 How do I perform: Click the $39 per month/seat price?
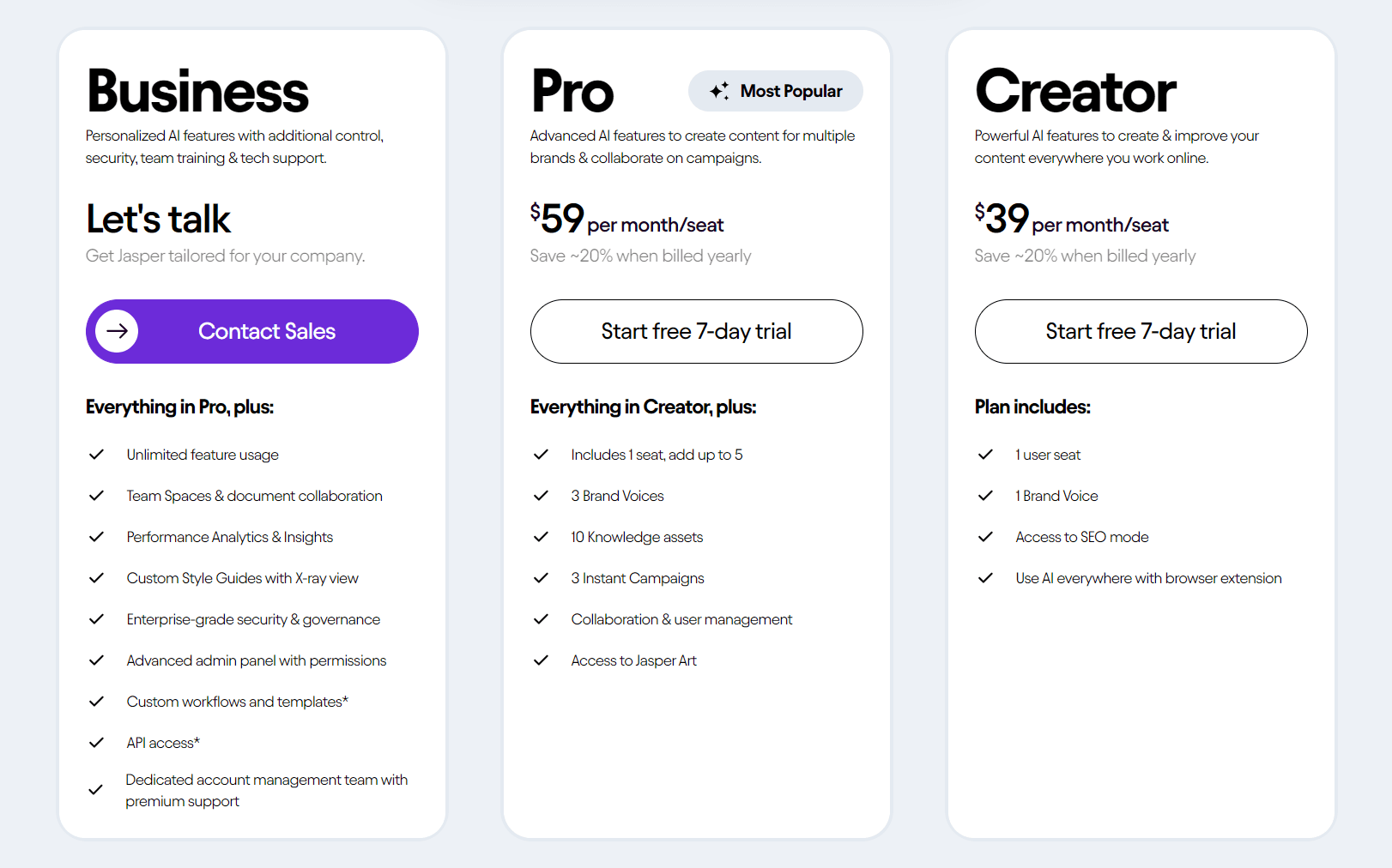click(x=1071, y=220)
